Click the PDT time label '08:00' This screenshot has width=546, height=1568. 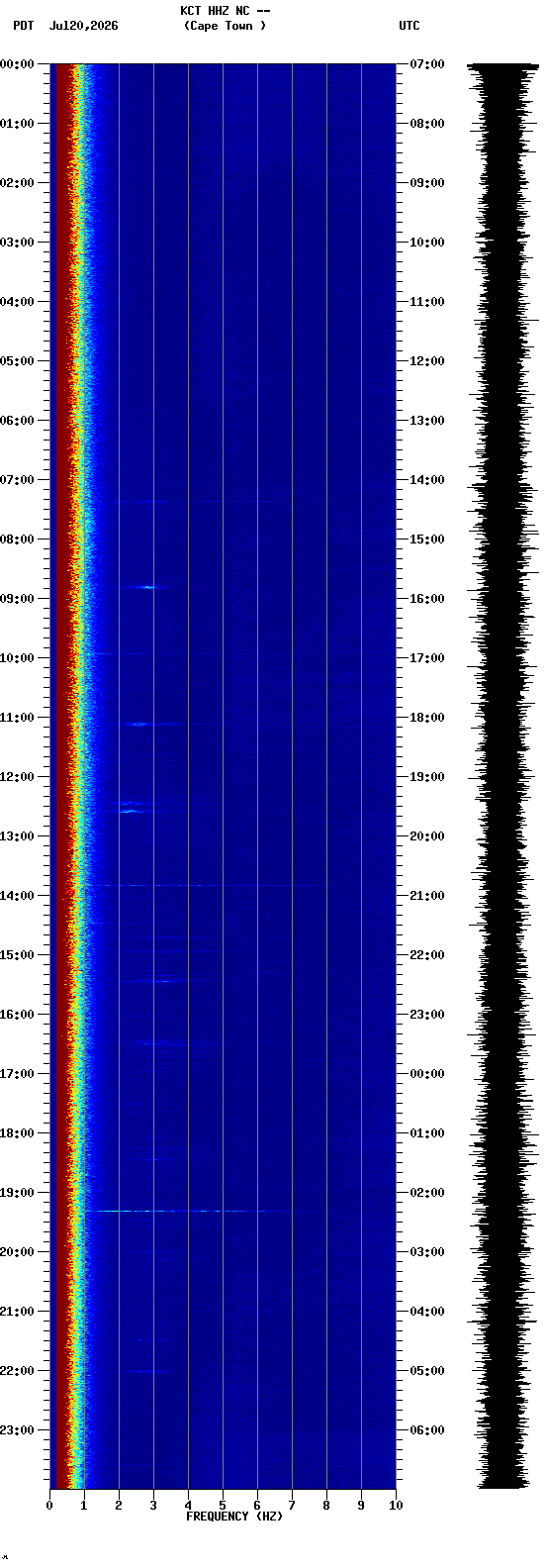(17, 539)
